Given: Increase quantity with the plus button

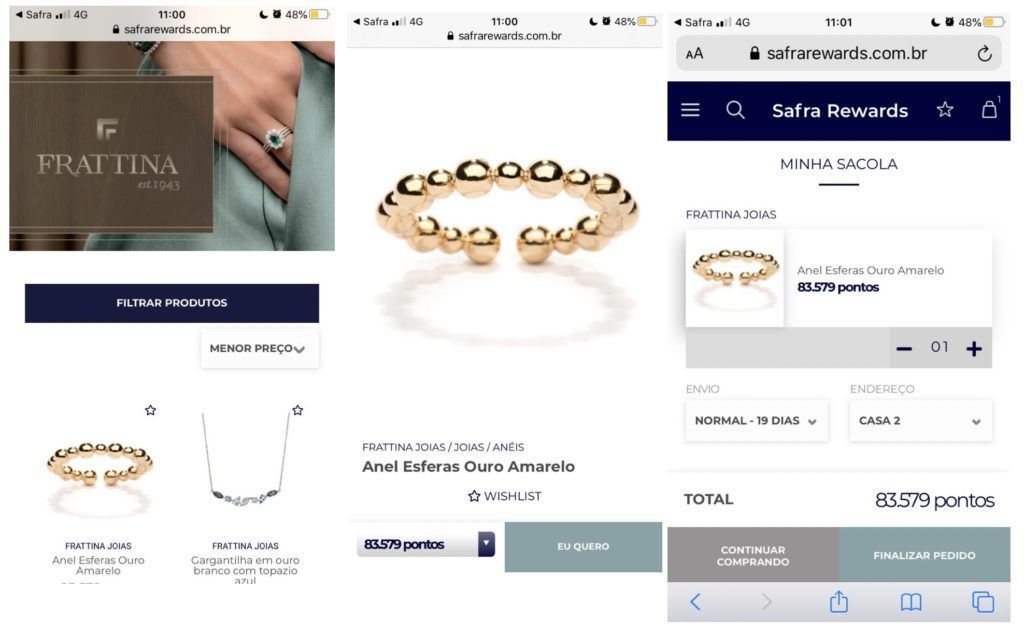Looking at the screenshot, I should tap(974, 349).
